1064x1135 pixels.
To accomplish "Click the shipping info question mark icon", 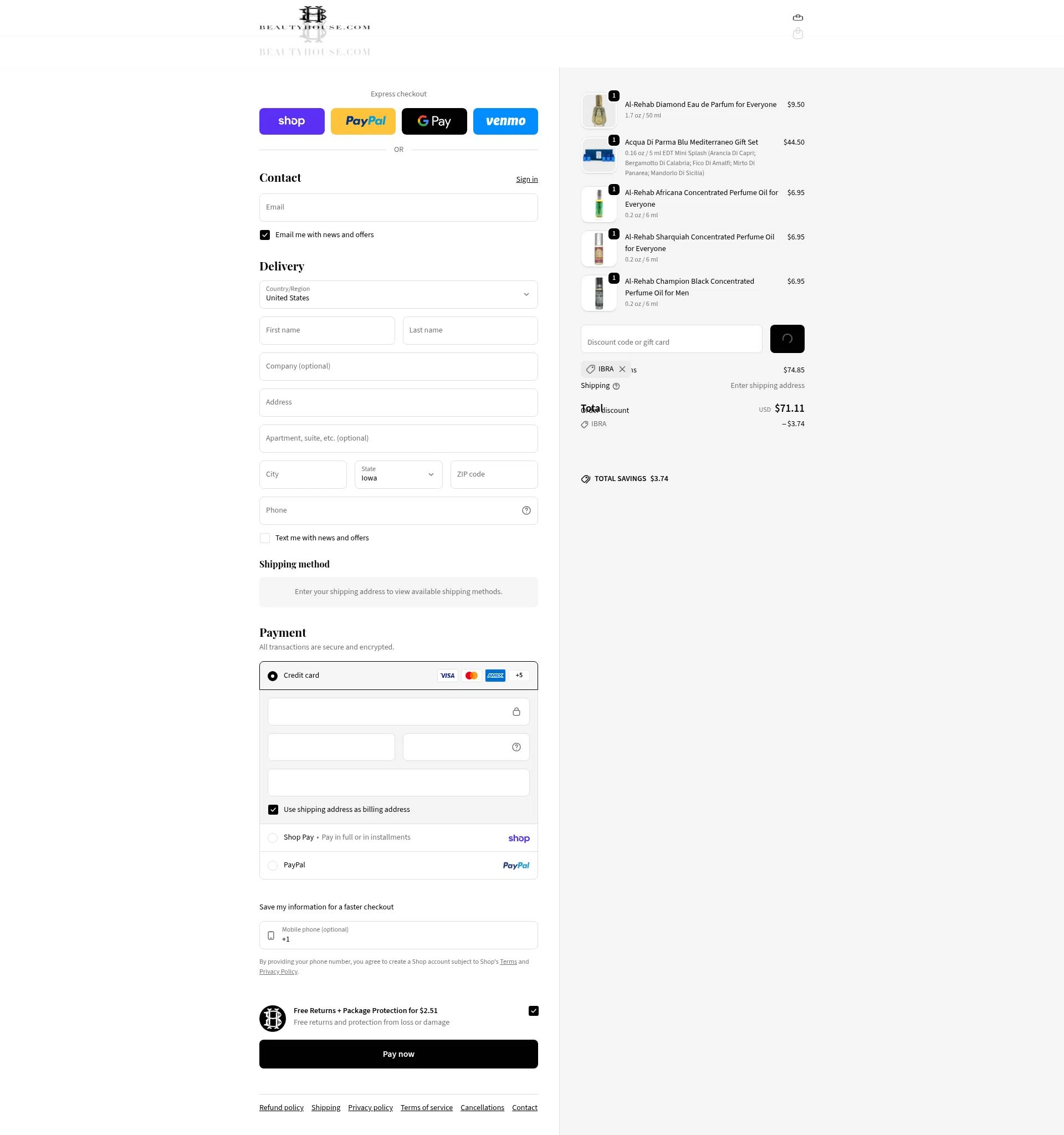I will pyautogui.click(x=616, y=386).
